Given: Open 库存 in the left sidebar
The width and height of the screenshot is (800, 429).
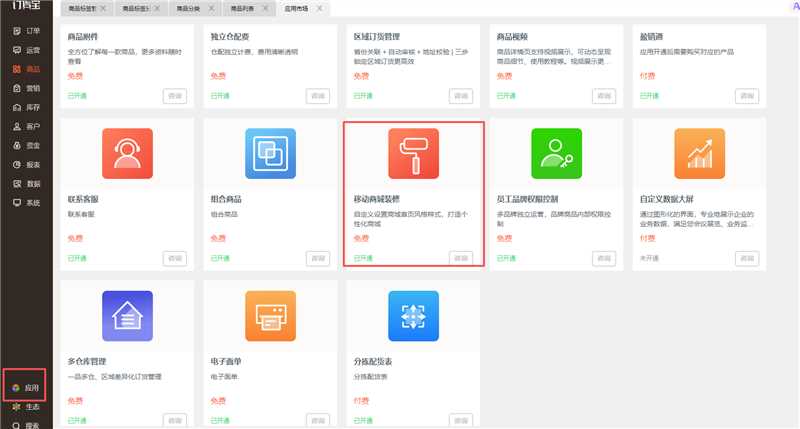Looking at the screenshot, I should coord(26,108).
